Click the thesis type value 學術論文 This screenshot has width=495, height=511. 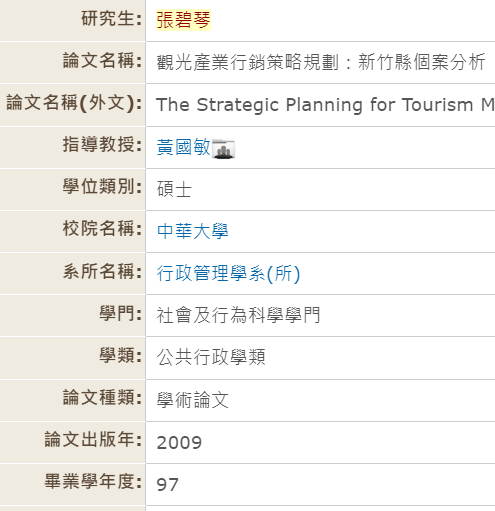193,400
